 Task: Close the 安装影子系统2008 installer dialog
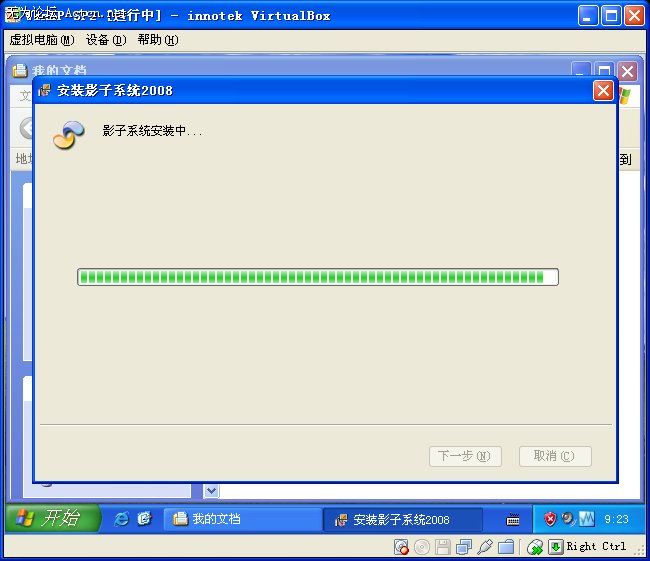[603, 90]
